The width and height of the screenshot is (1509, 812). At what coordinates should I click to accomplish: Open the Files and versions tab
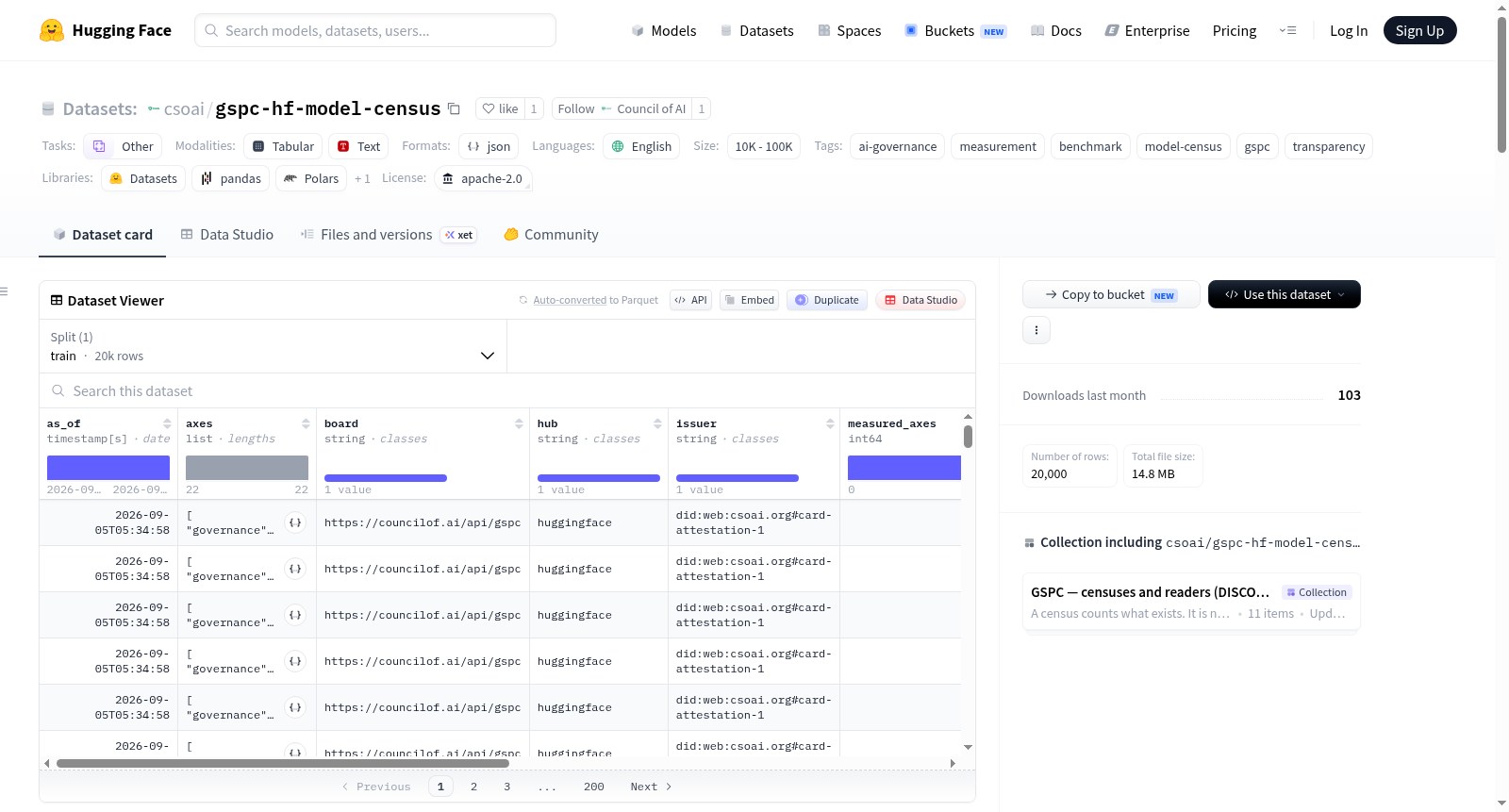pos(389,235)
